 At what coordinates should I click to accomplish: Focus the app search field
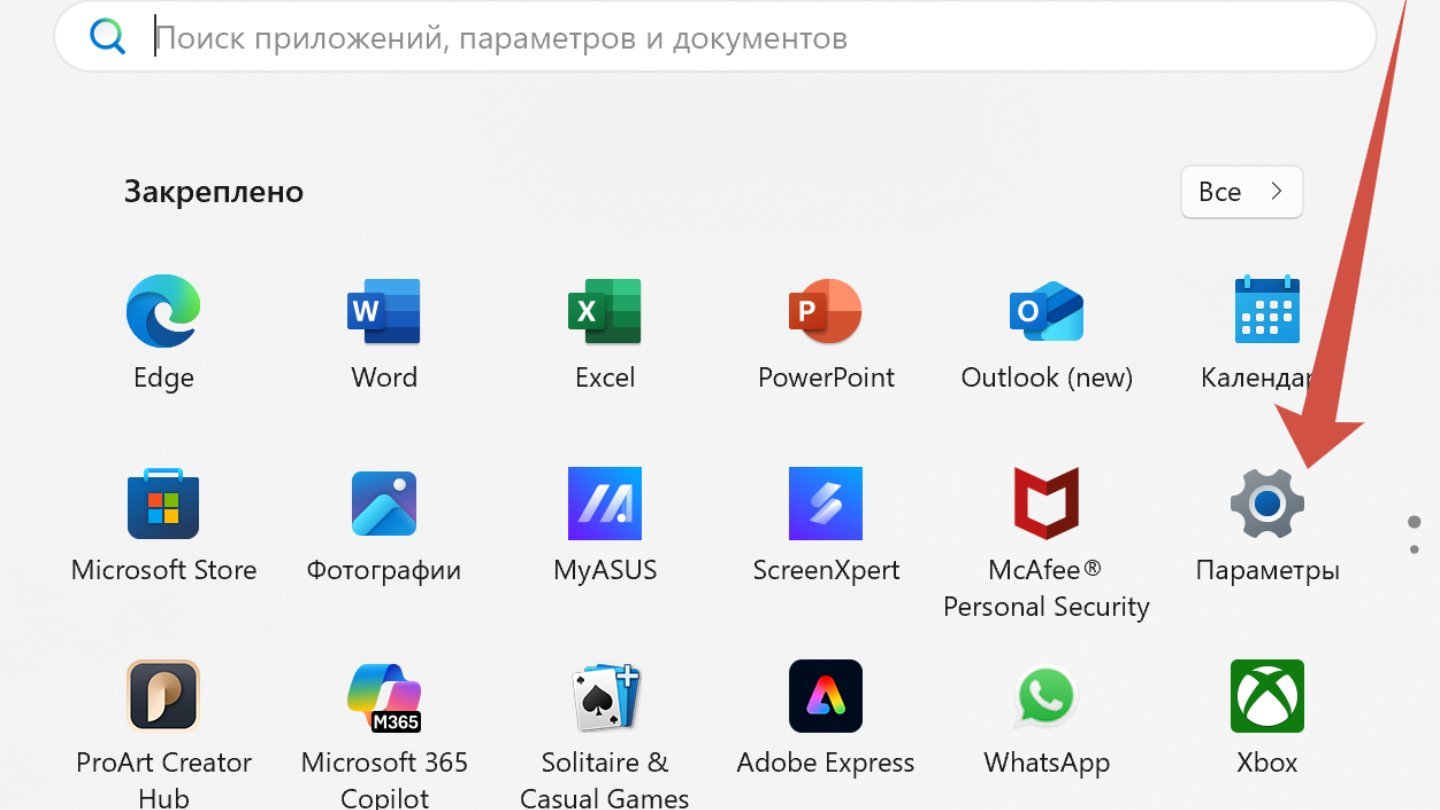715,37
